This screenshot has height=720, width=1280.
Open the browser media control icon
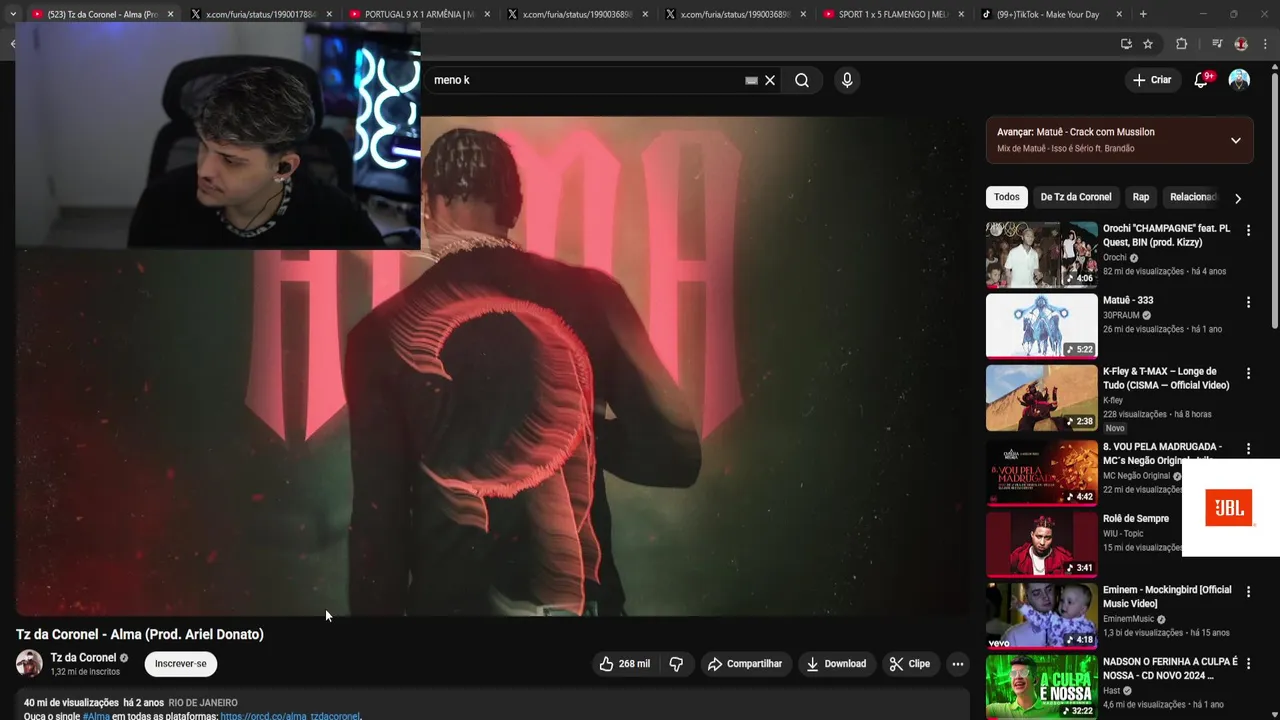click(1217, 44)
